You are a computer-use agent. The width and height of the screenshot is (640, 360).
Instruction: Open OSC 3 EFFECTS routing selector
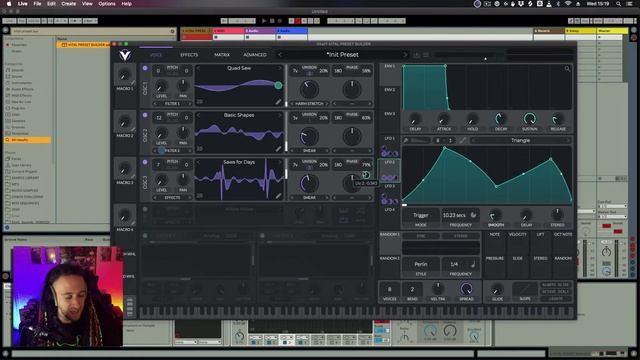coord(172,198)
